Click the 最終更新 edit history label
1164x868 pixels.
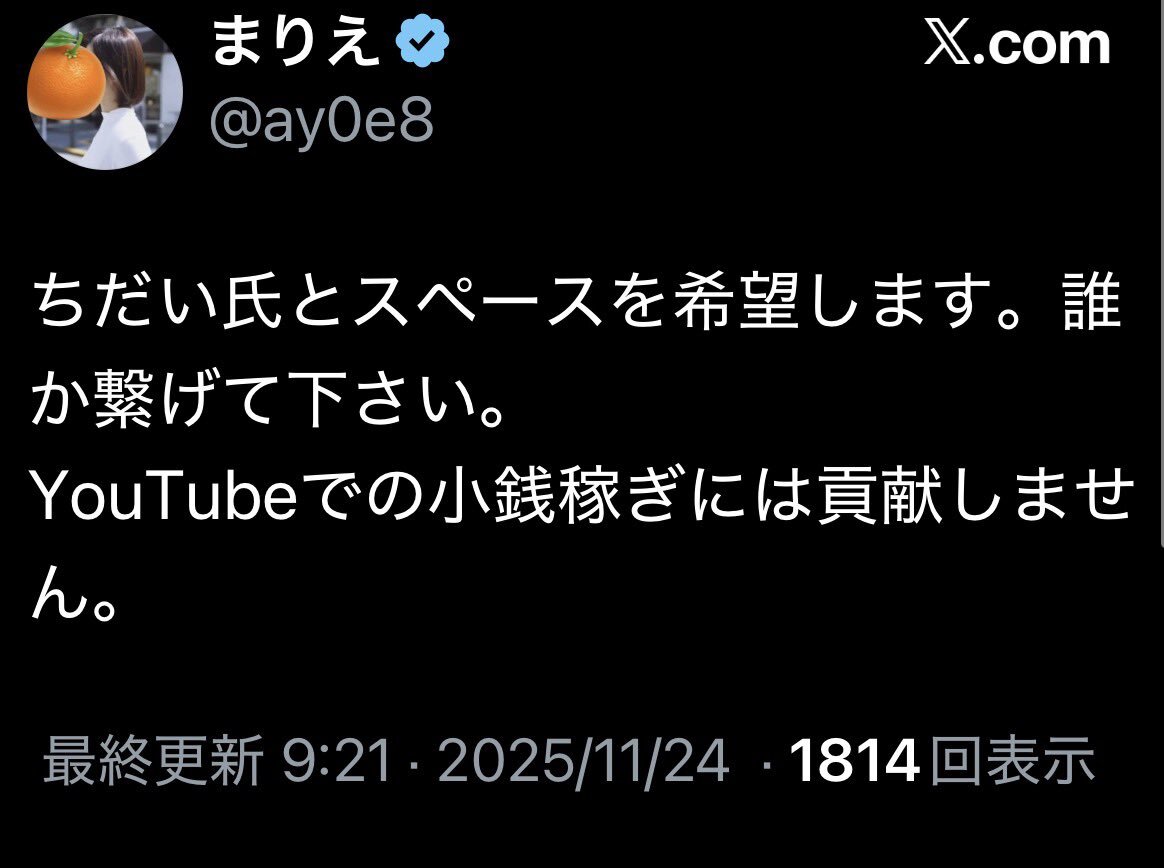[153, 760]
